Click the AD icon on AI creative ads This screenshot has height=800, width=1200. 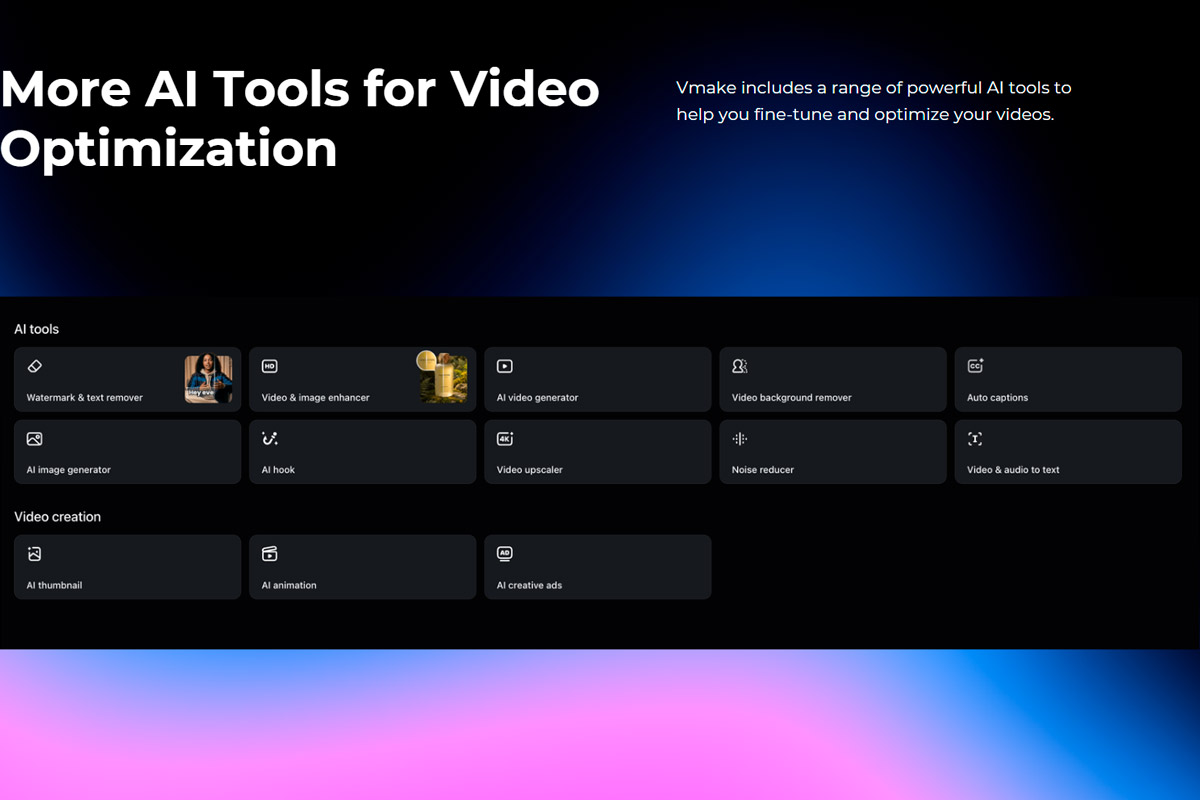[x=505, y=553]
